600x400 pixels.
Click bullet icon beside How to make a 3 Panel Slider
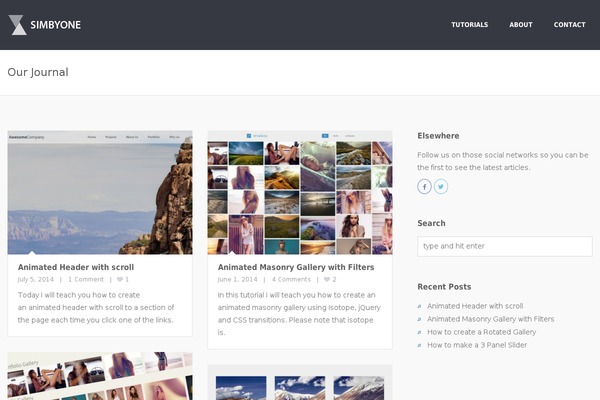(419, 345)
